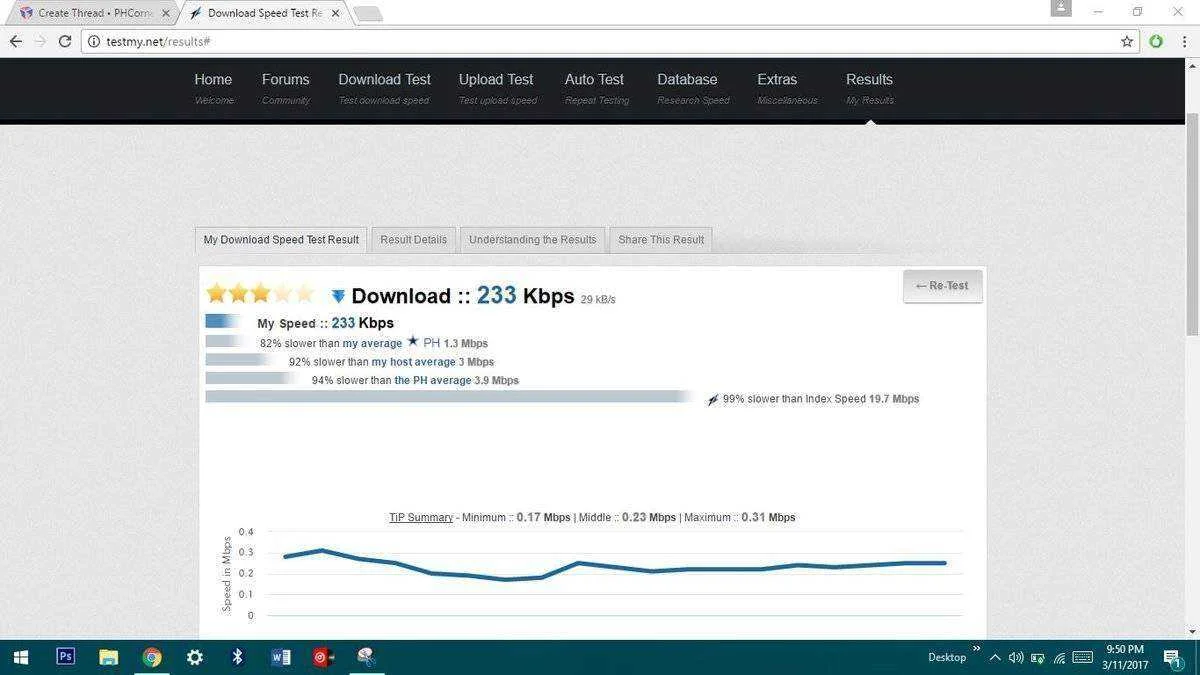1200x675 pixels.
Task: Open the clock showing 9:50 PM
Action: click(x=1125, y=657)
